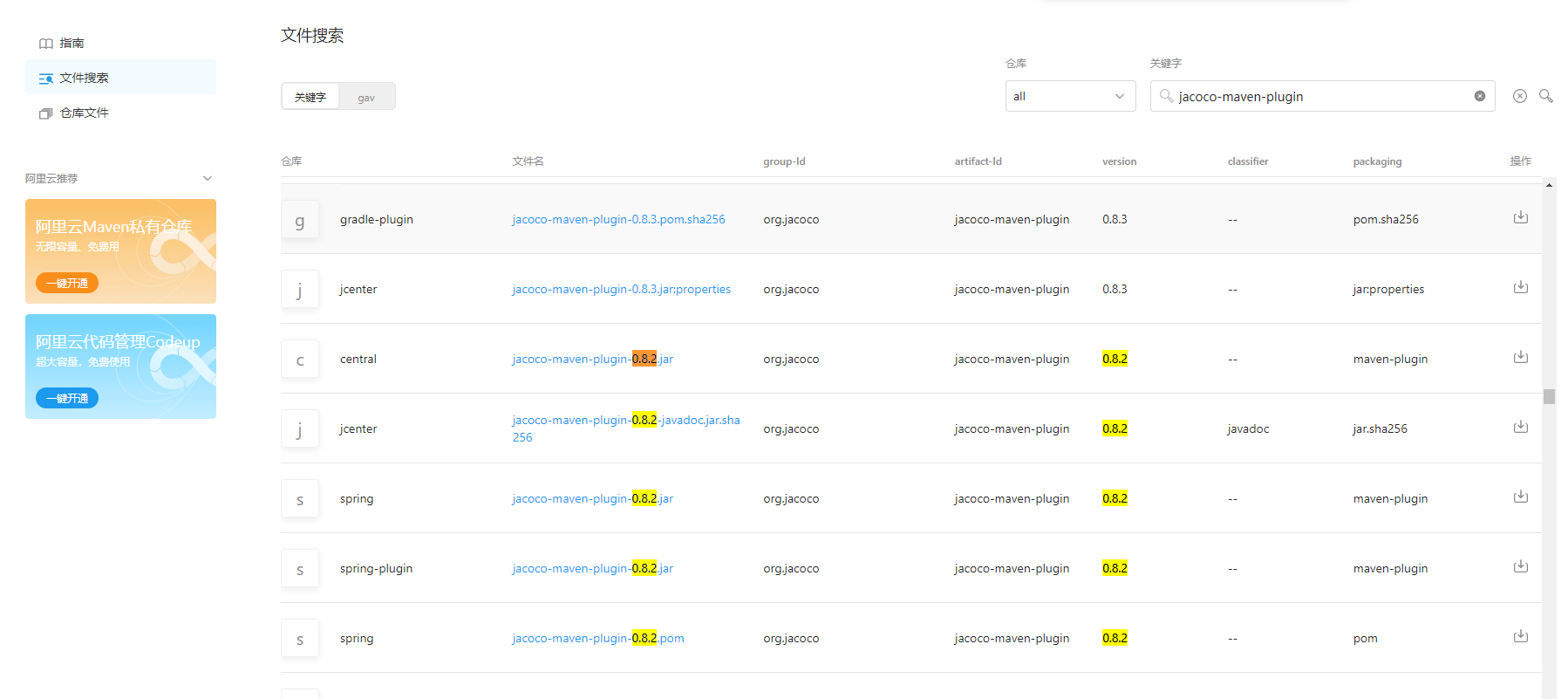The image size is (1568, 699).
Task: Clear the keyword input text
Action: tap(1480, 96)
